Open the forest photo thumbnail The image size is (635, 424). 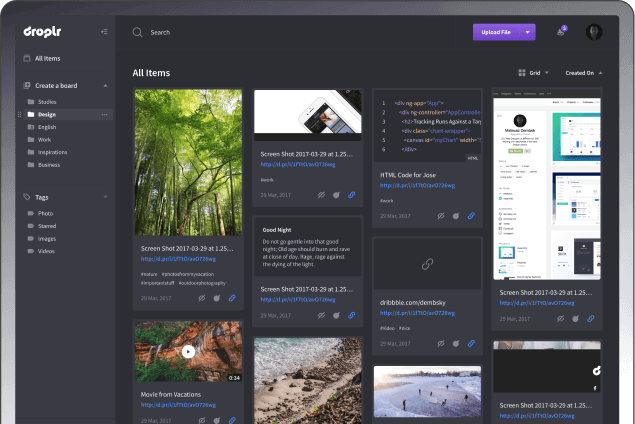tap(188, 162)
